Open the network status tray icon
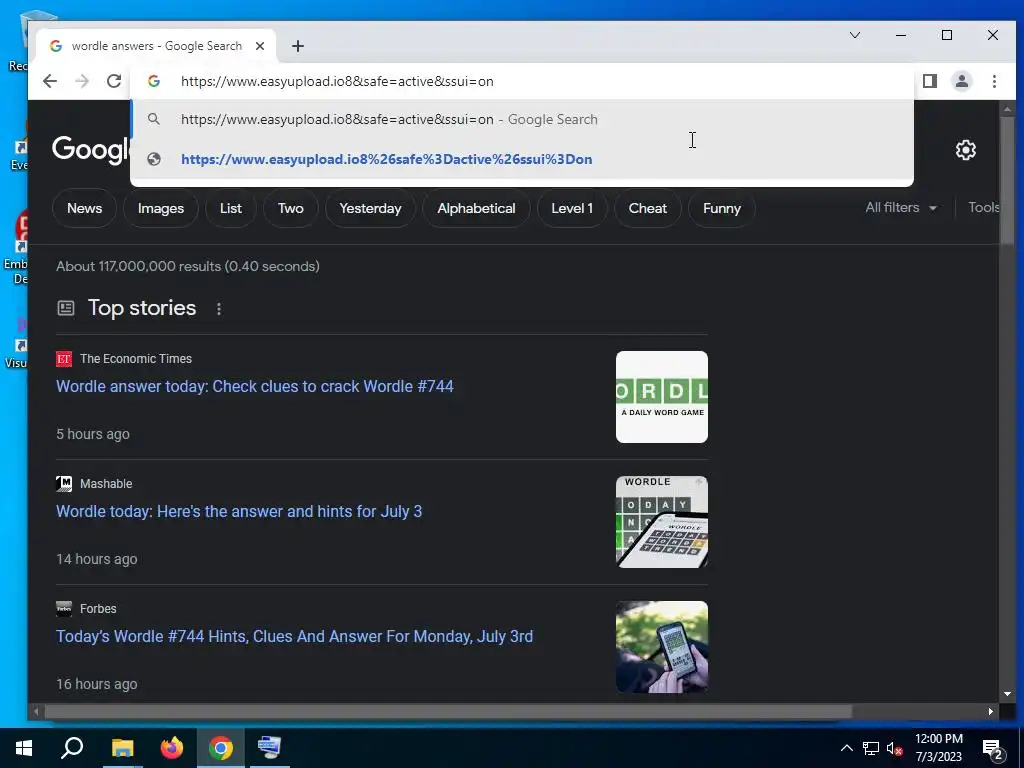Image resolution: width=1024 pixels, height=768 pixels. pyautogui.click(x=871, y=748)
